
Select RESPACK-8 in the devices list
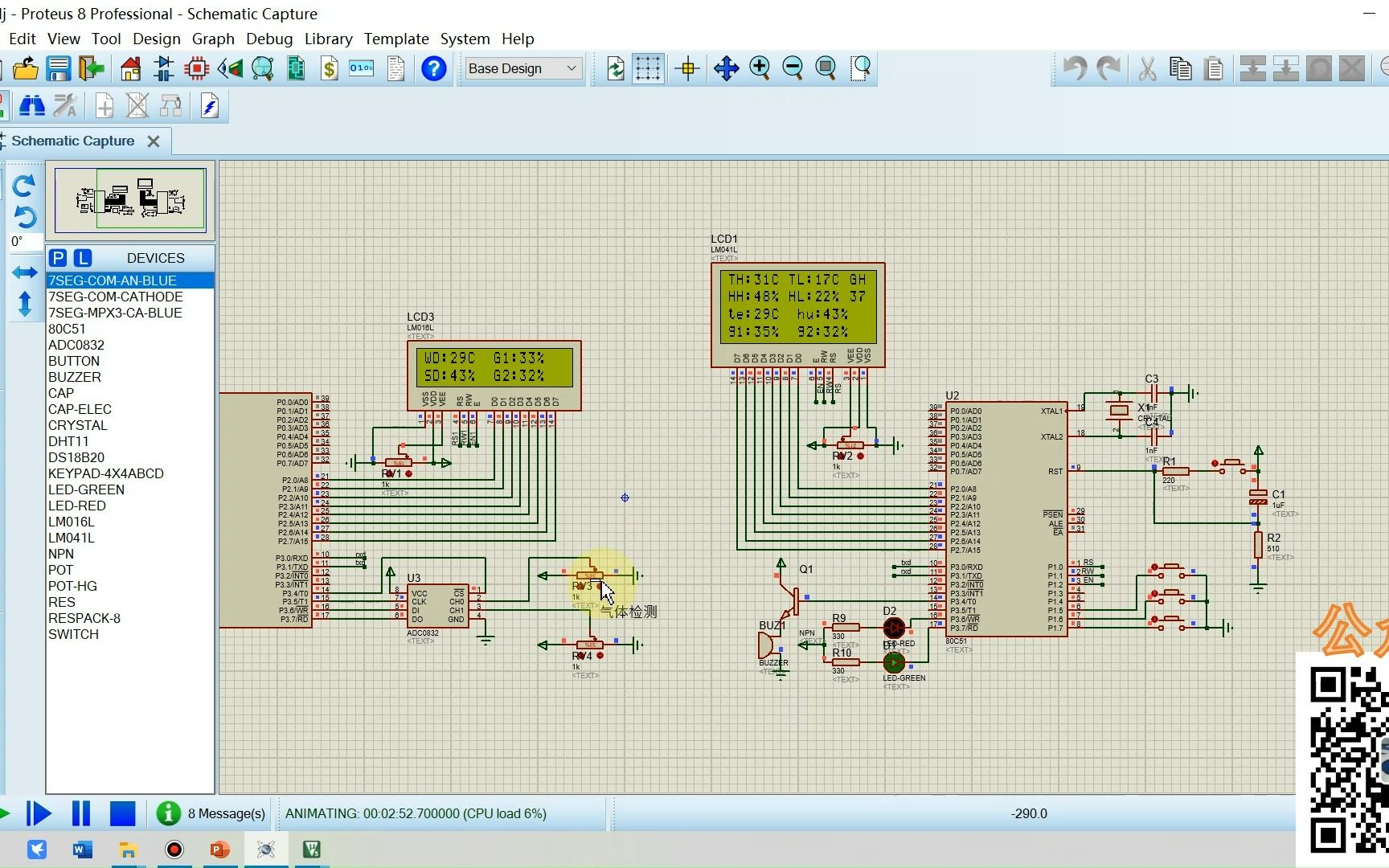click(130, 618)
